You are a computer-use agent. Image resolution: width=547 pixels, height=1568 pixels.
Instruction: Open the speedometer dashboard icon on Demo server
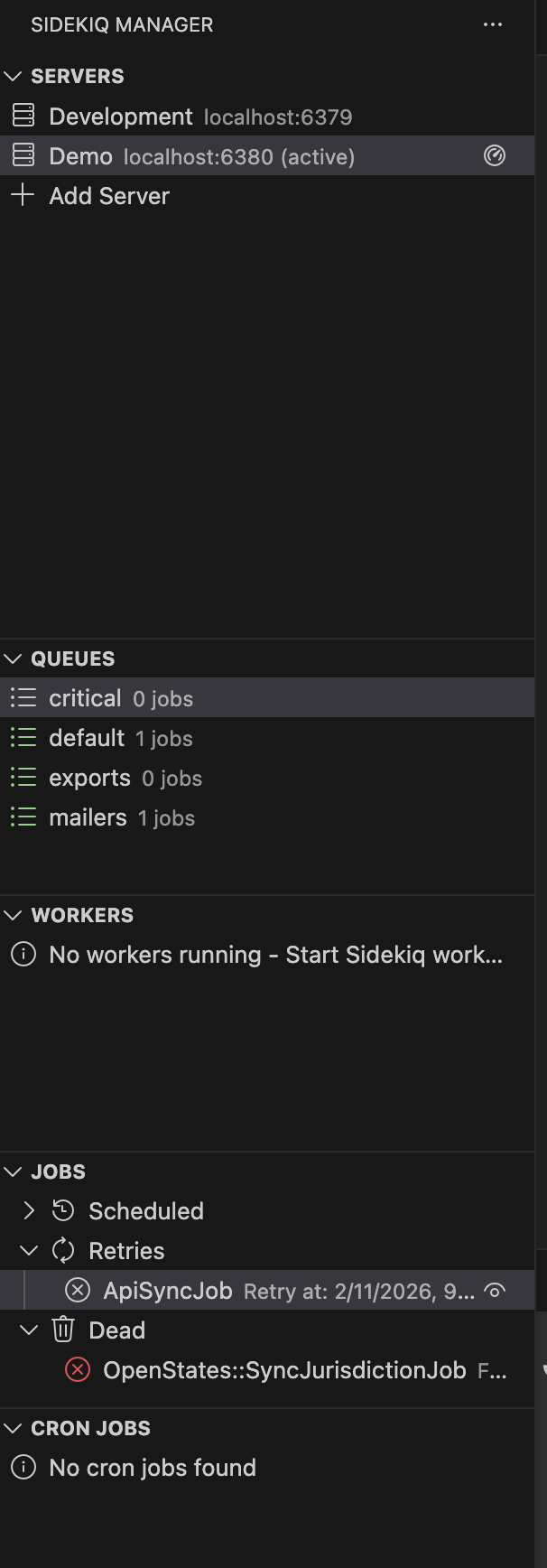click(x=493, y=155)
